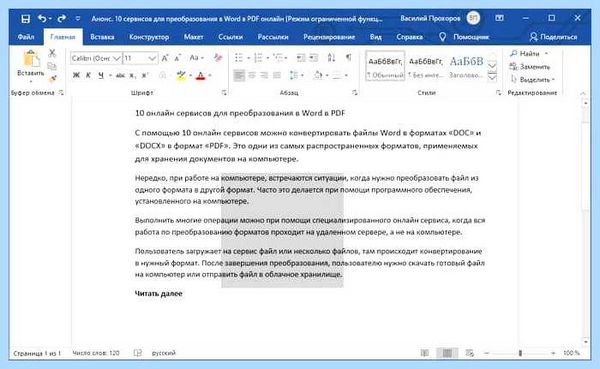Click the Increase Indent icon
This screenshot has height=369, width=600.
(x=313, y=58)
